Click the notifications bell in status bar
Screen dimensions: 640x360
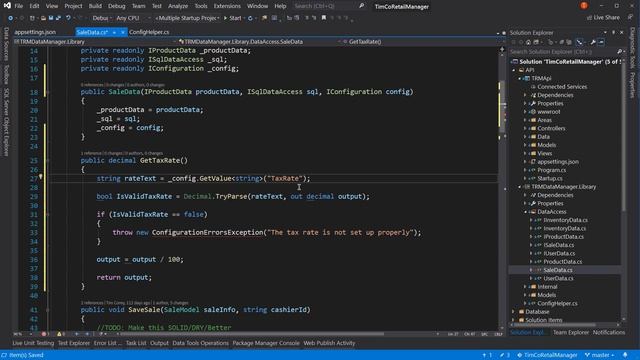(625, 355)
